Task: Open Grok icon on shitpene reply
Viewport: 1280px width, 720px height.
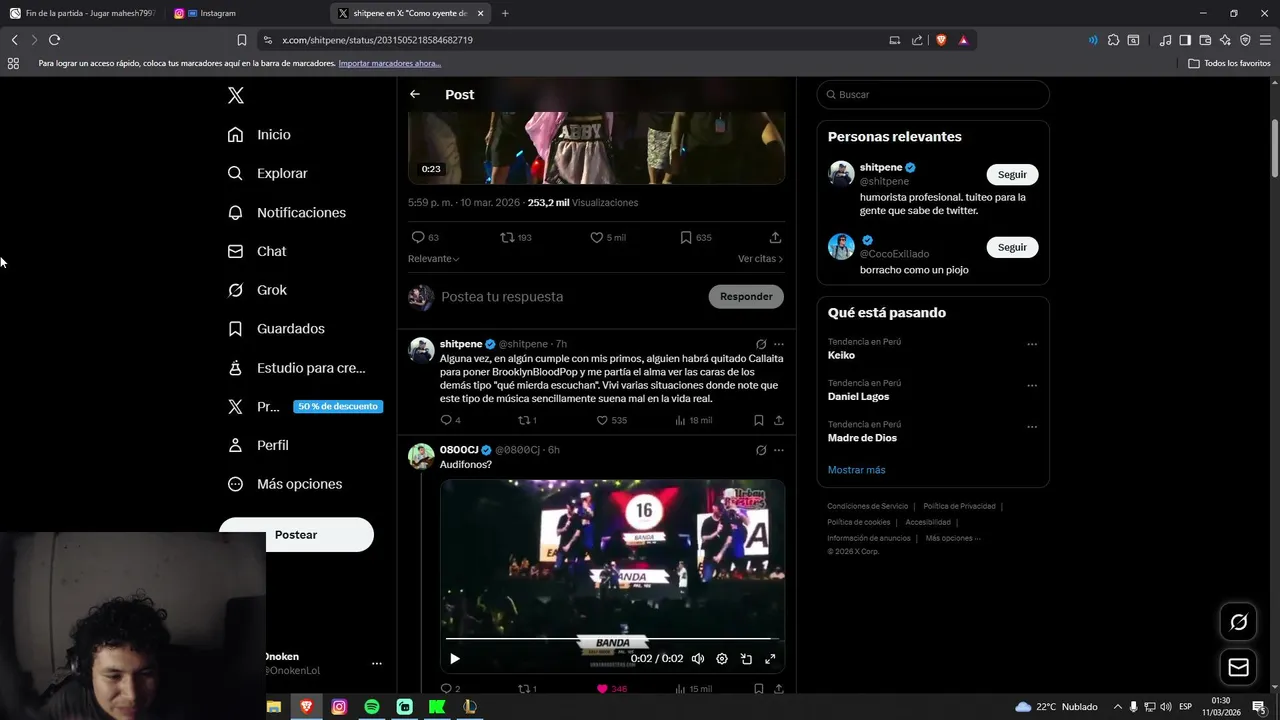Action: point(761,344)
